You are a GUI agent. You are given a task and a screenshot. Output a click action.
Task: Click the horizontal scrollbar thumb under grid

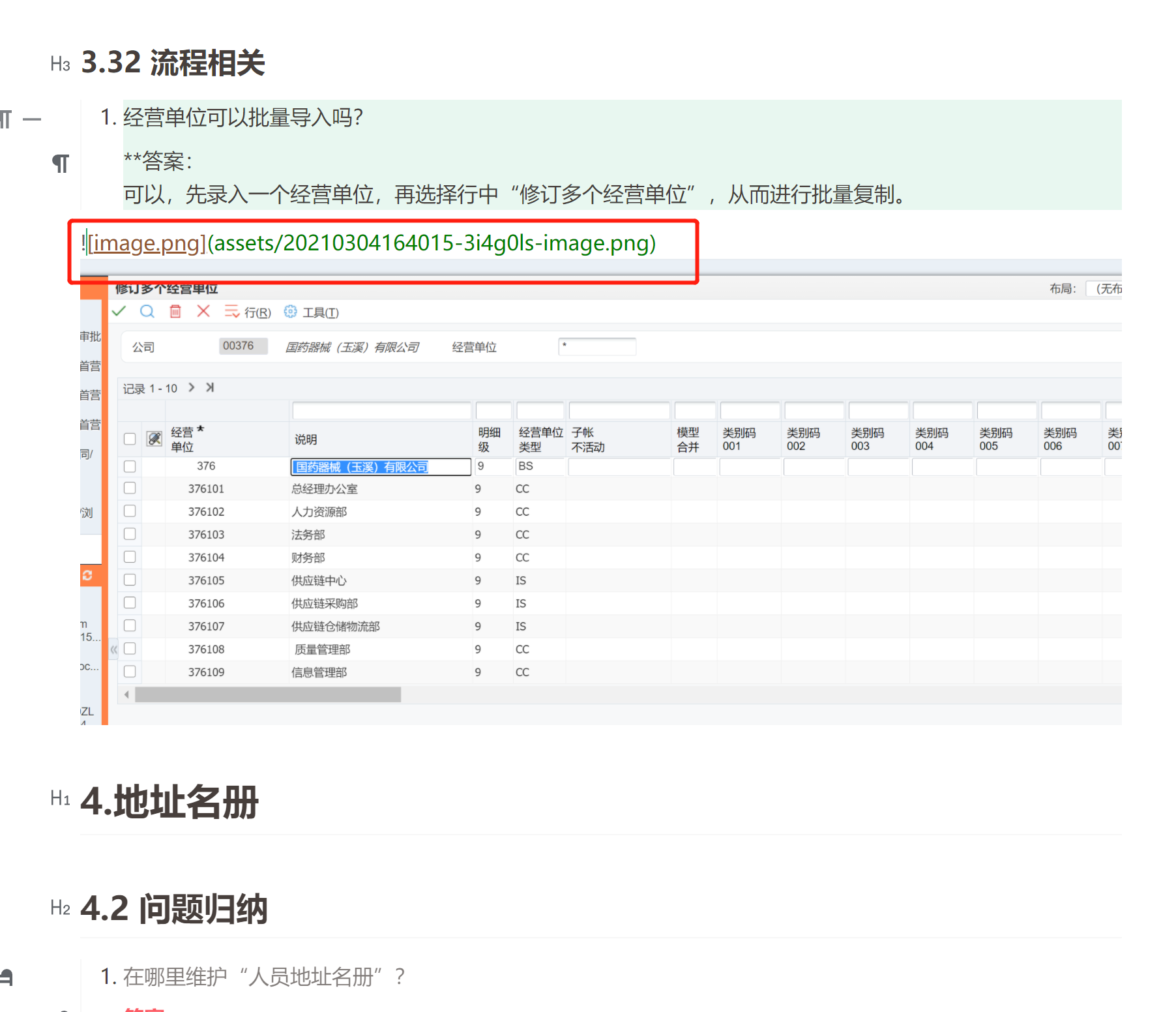(267, 695)
